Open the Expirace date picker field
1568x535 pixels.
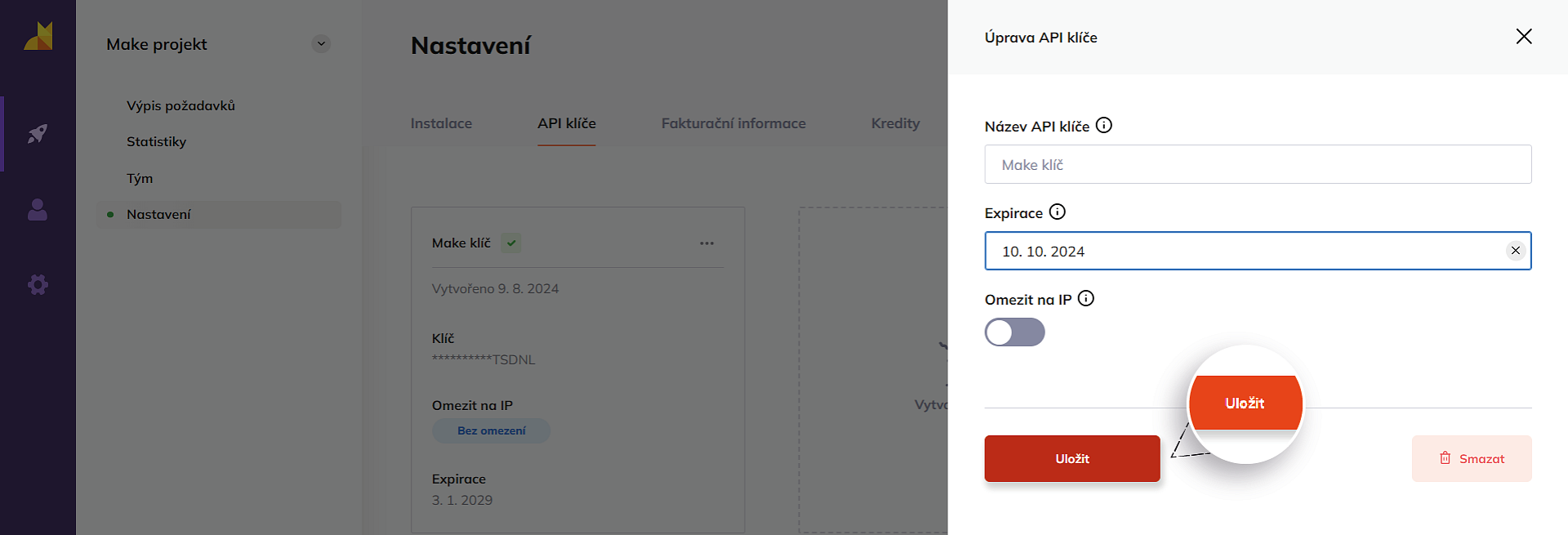1241,252
